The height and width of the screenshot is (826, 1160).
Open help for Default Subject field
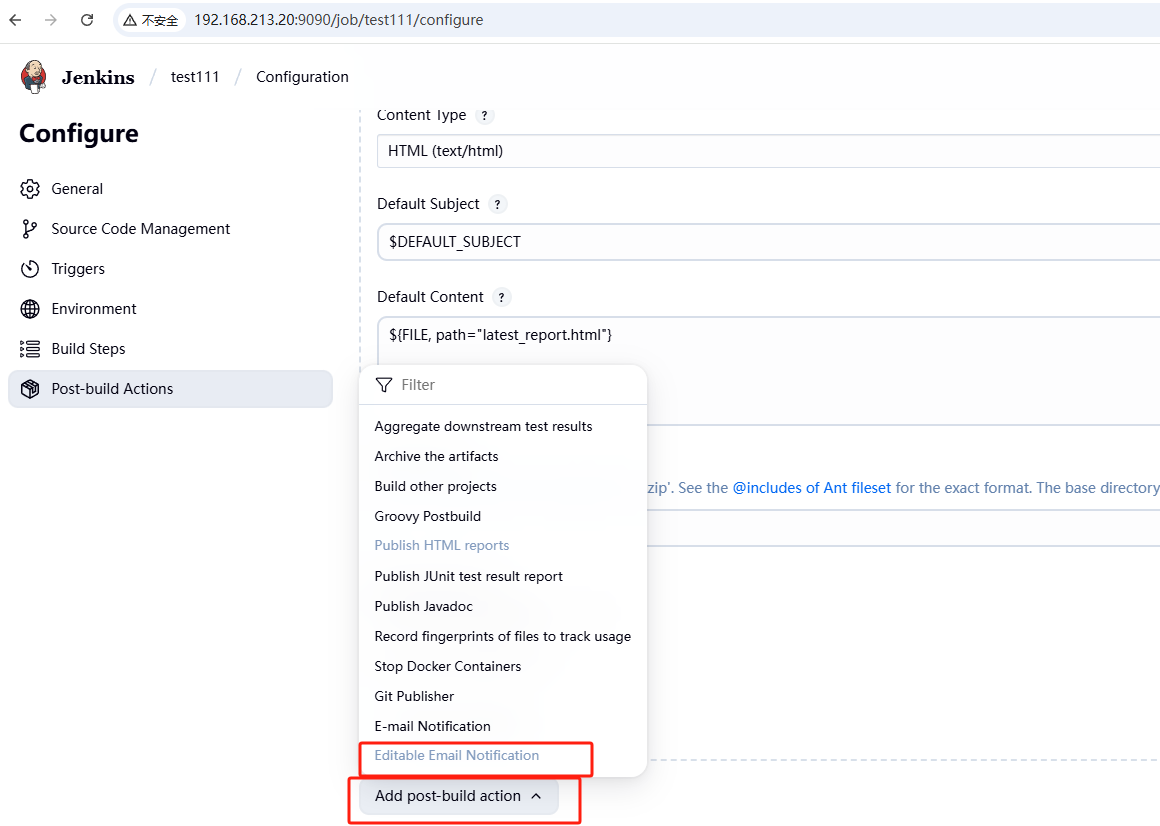click(497, 204)
